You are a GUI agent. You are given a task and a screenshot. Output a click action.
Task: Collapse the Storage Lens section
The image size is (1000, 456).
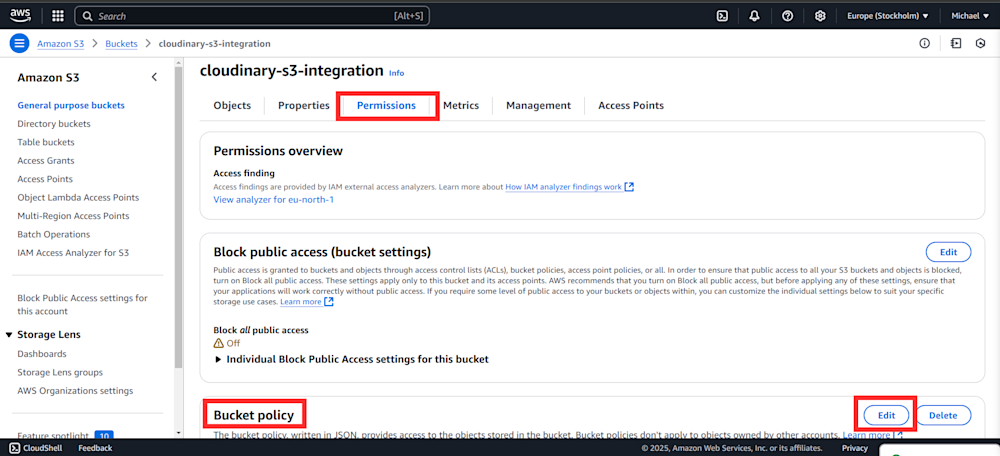[9, 335]
